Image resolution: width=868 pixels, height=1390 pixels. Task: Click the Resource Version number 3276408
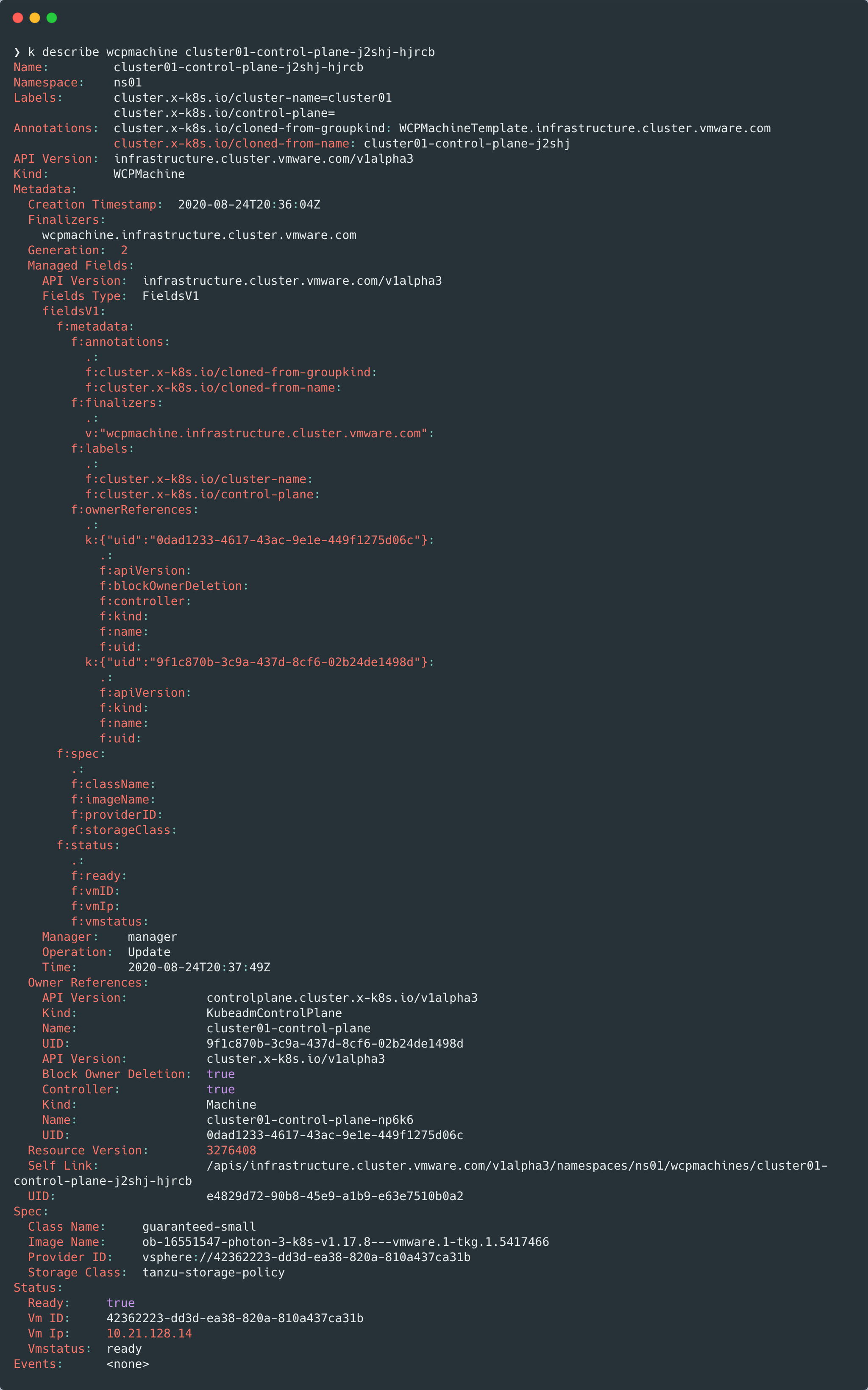231,1150
